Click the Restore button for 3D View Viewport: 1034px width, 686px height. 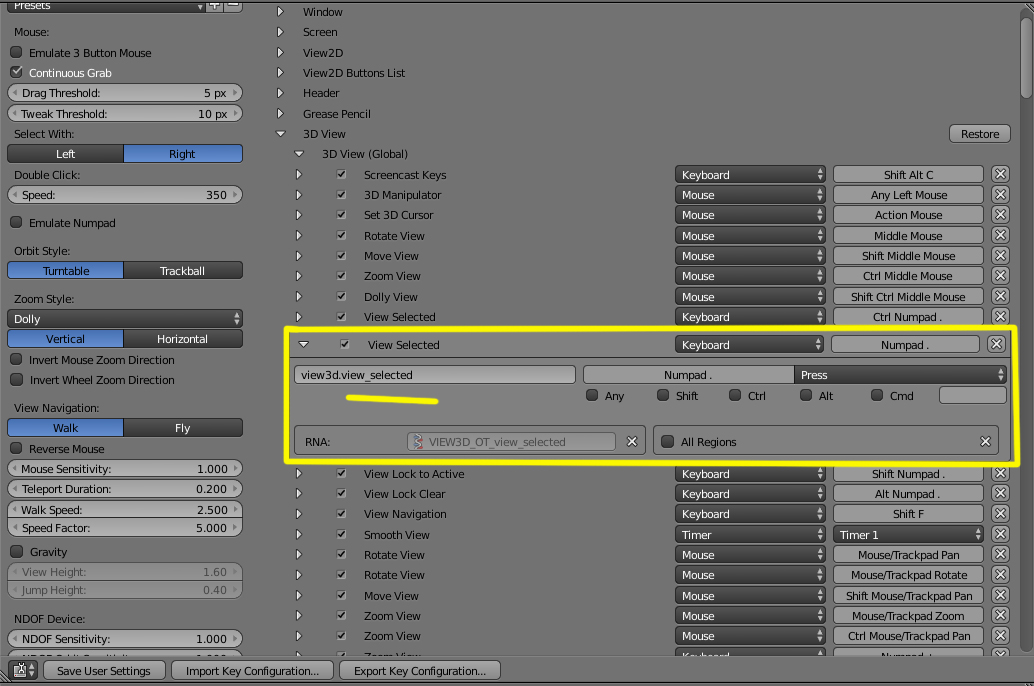click(x=980, y=134)
